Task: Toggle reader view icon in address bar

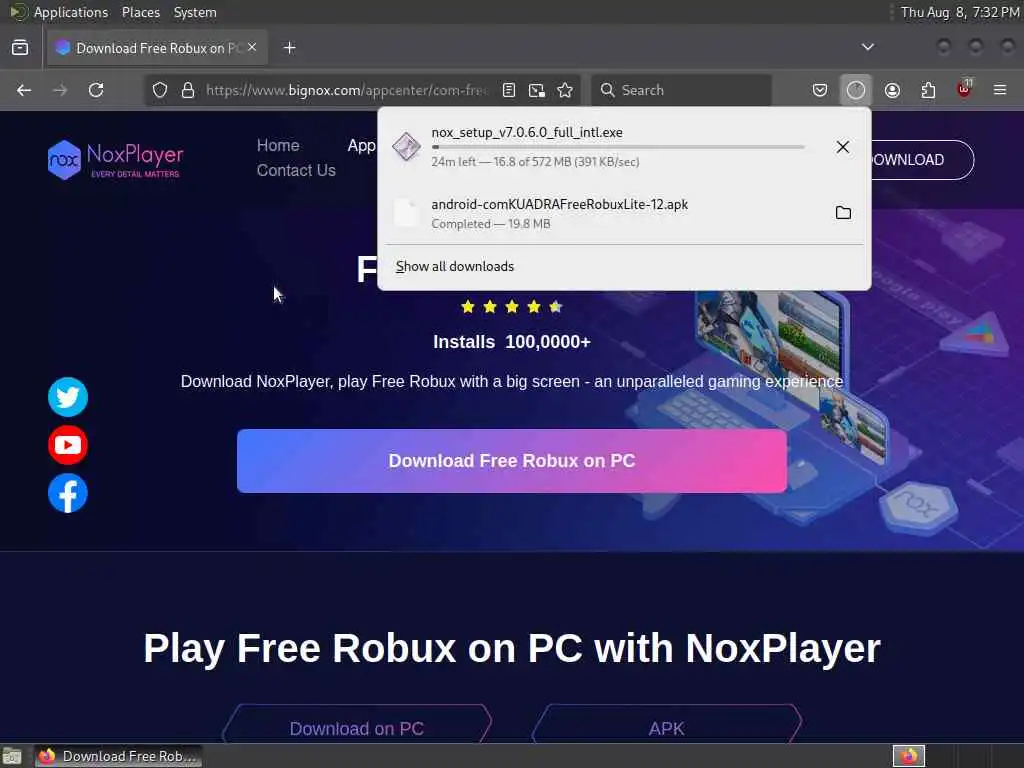Action: tap(509, 90)
